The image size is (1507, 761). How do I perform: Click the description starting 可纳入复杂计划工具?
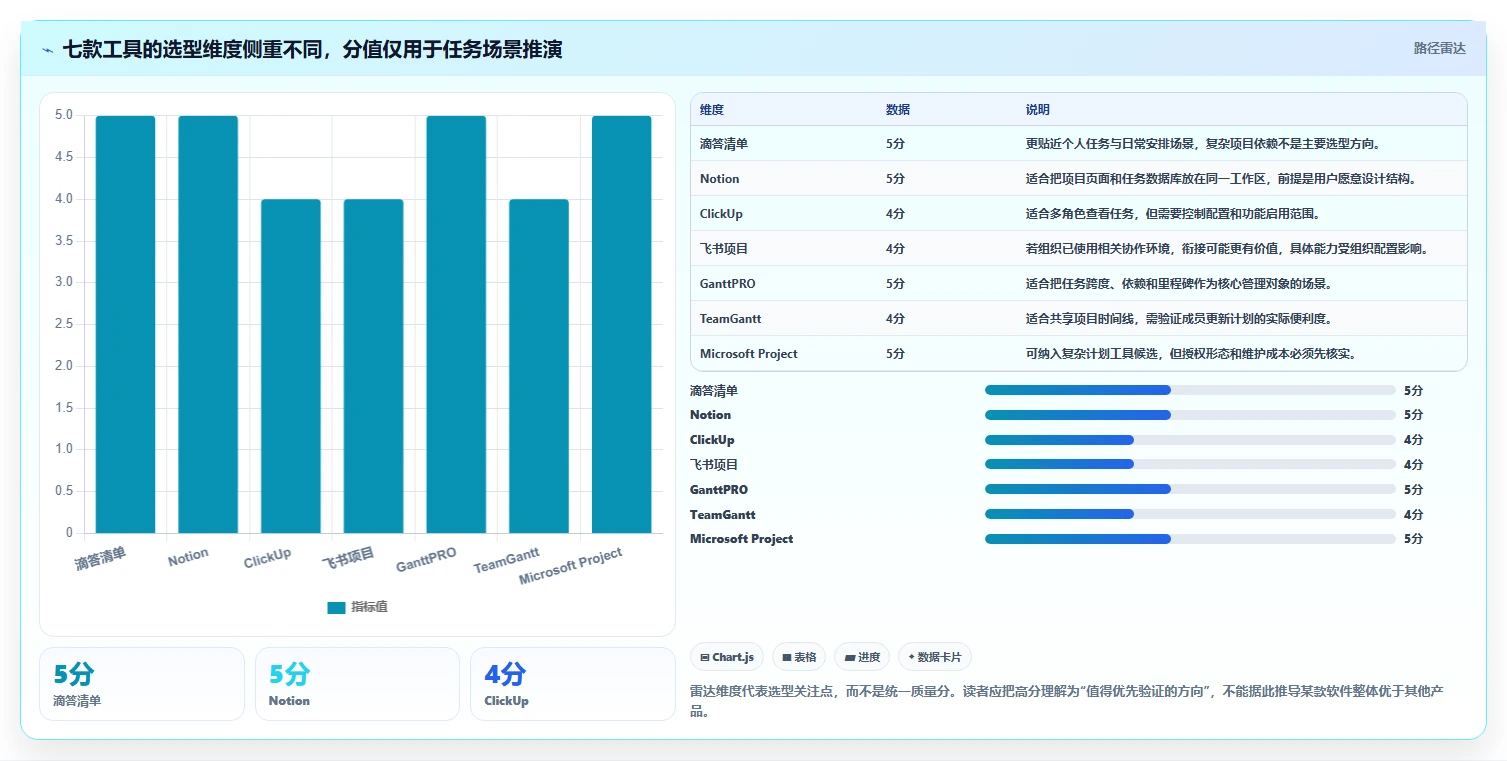(1190, 354)
